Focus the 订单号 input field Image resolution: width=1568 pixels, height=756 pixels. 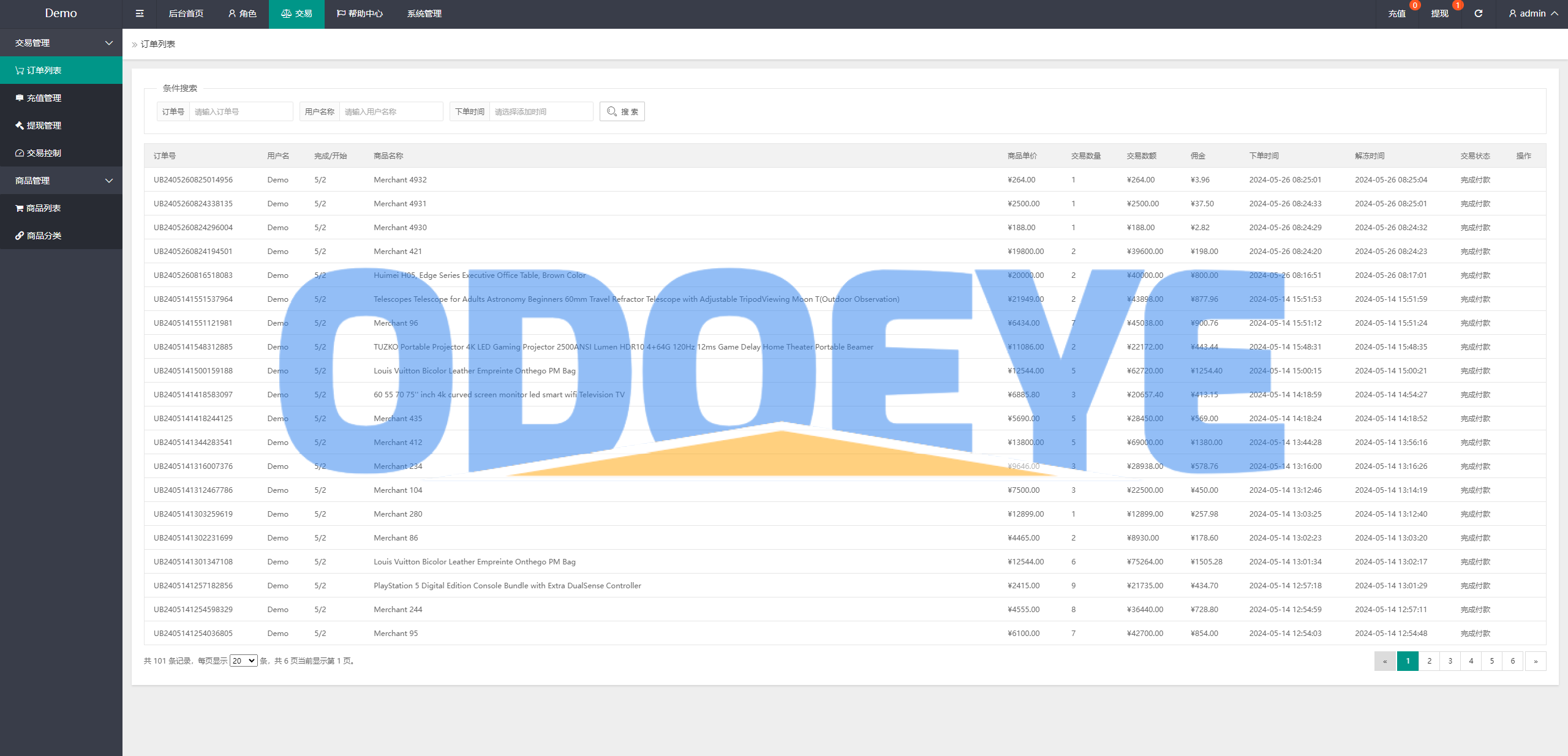[241, 111]
